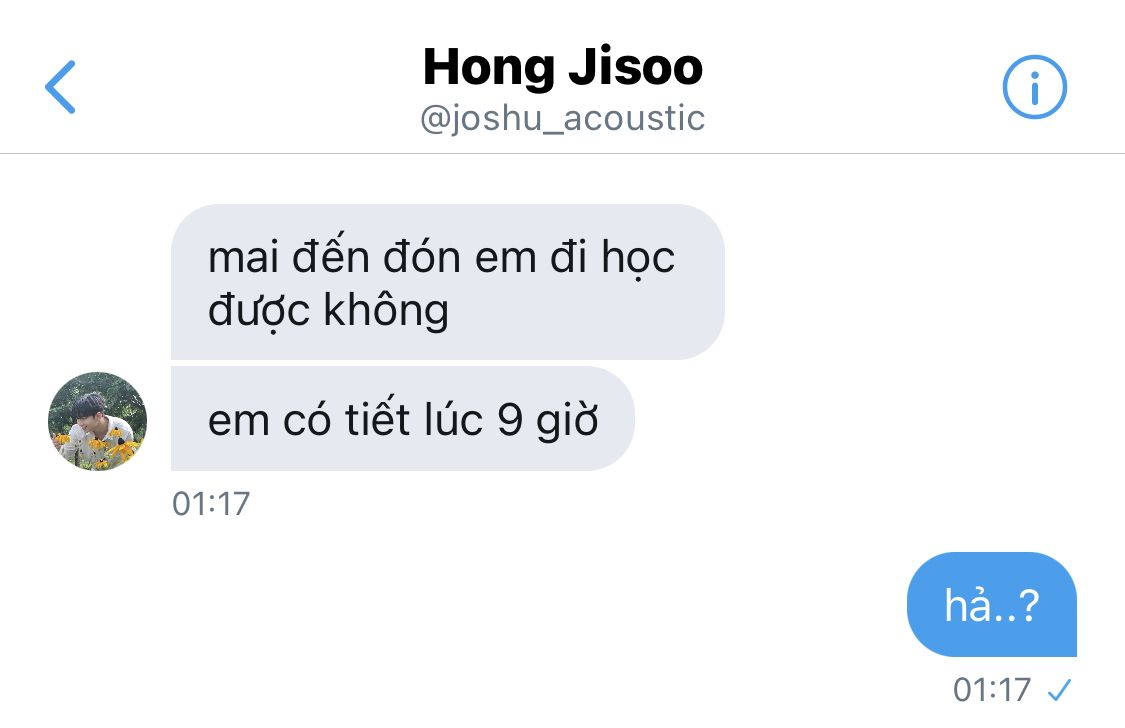Screen dimensions: 1125x728
Task: Go back using the blue chevron arrow
Action: tap(60, 87)
